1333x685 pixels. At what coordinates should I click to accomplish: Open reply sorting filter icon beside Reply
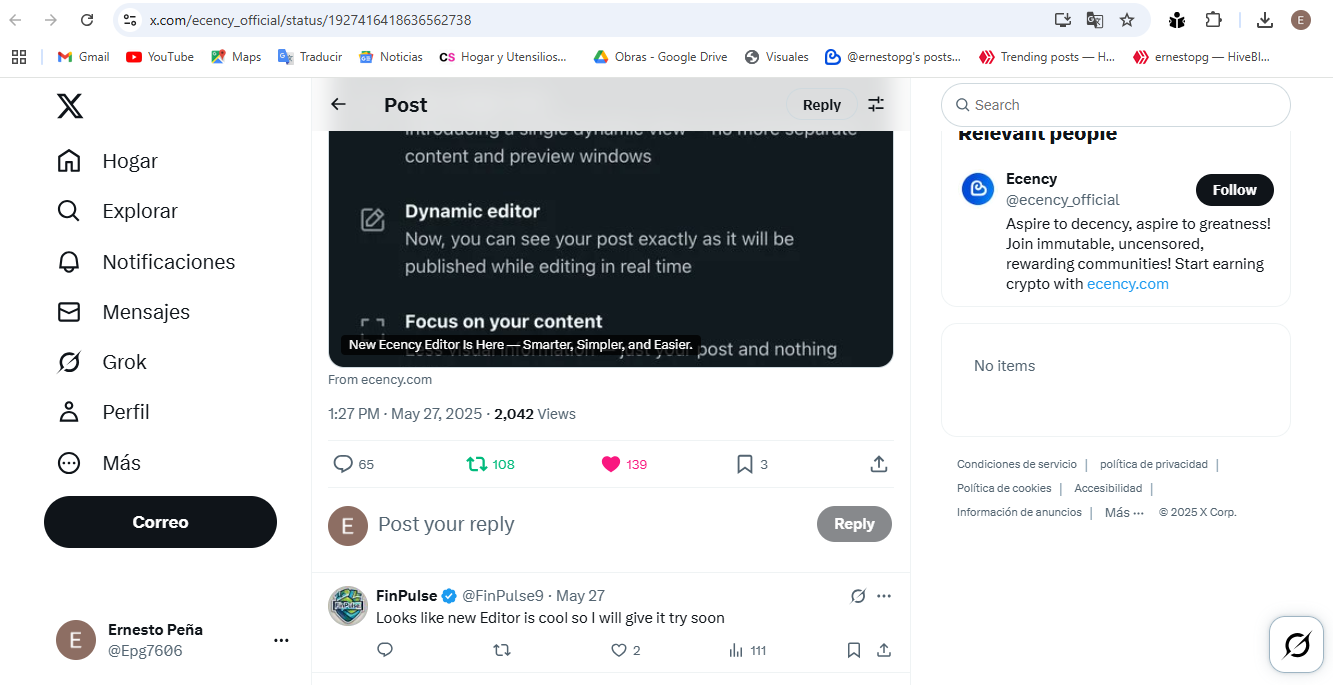tap(876, 104)
